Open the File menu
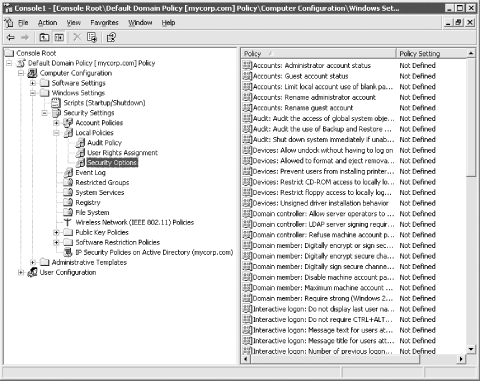This screenshot has width=481, height=381. coord(23,23)
